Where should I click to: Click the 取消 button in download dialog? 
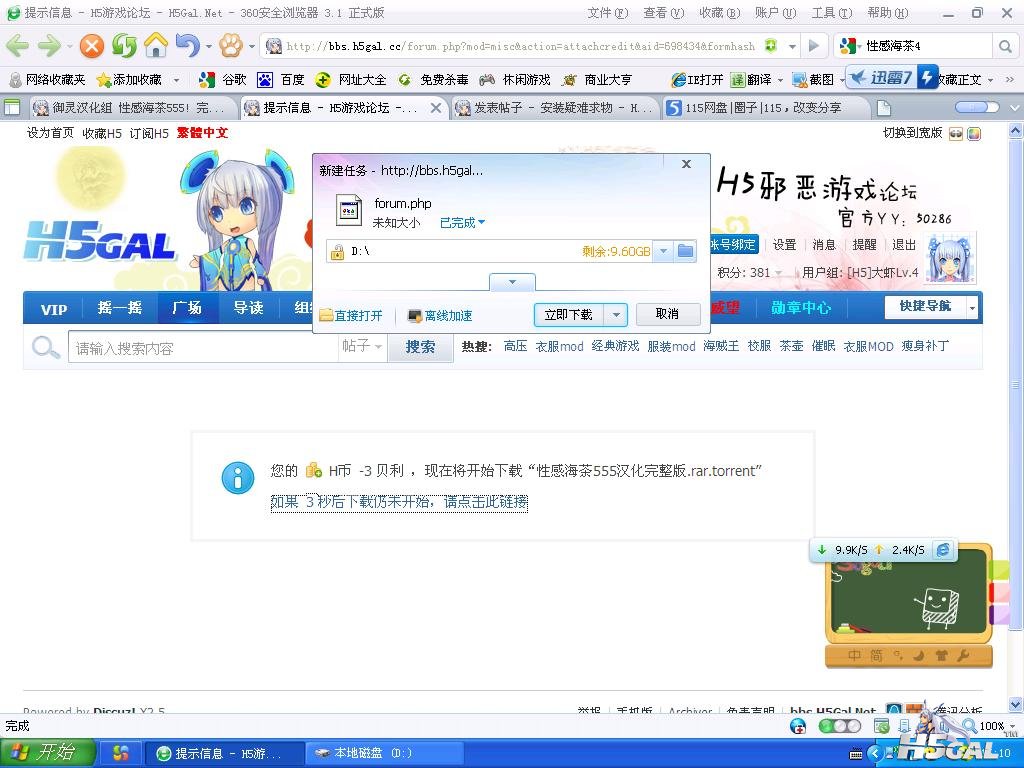667,315
